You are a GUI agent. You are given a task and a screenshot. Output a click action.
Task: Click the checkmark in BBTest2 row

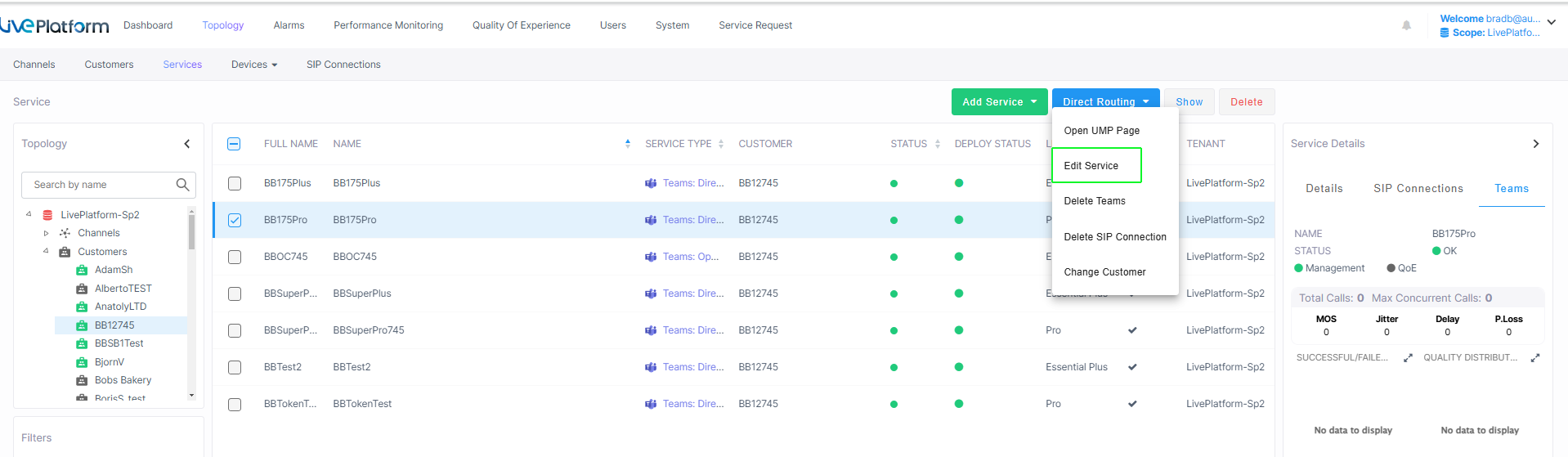pos(1132,367)
